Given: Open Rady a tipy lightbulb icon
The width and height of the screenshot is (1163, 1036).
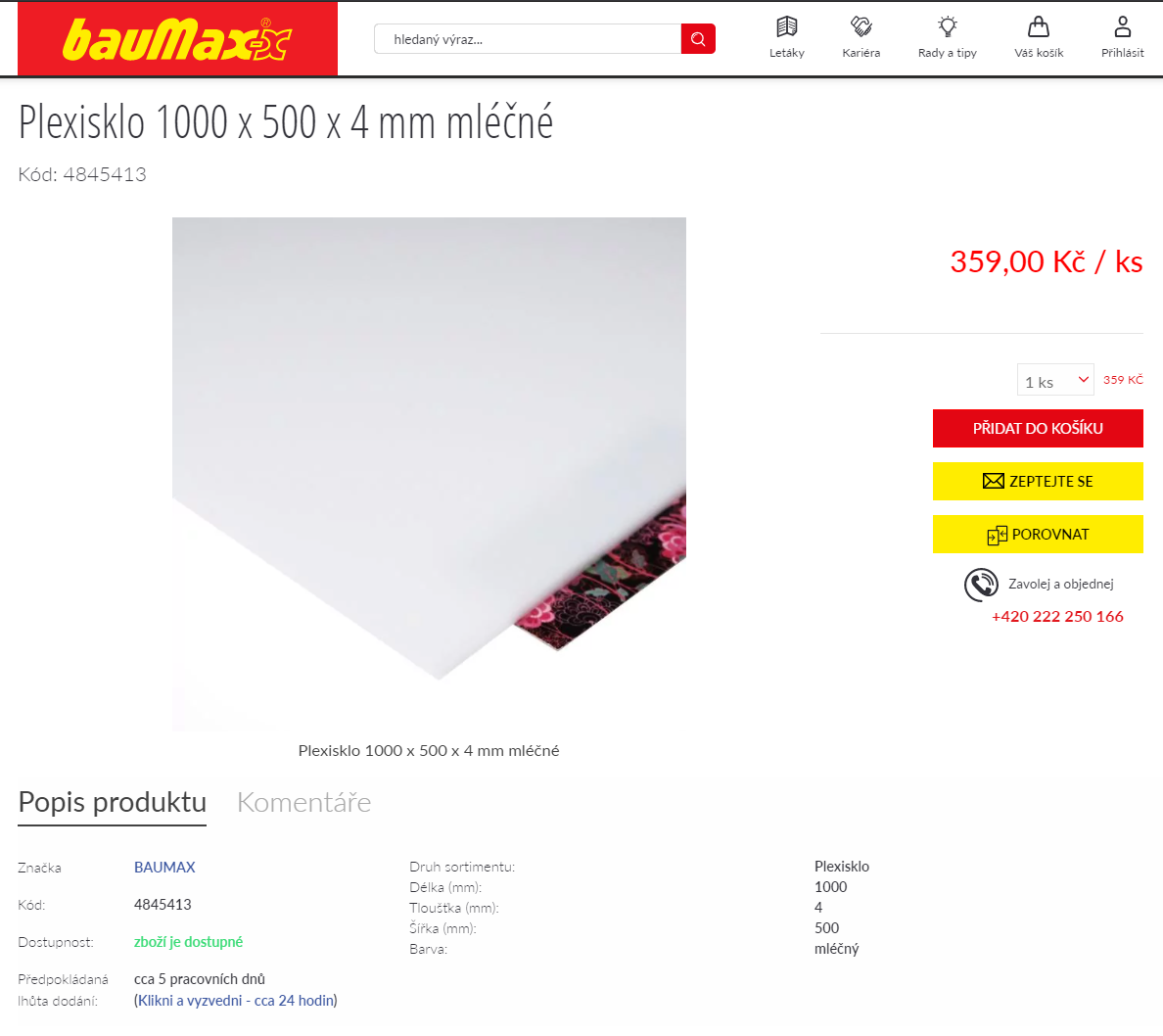Looking at the screenshot, I should tap(948, 26).
